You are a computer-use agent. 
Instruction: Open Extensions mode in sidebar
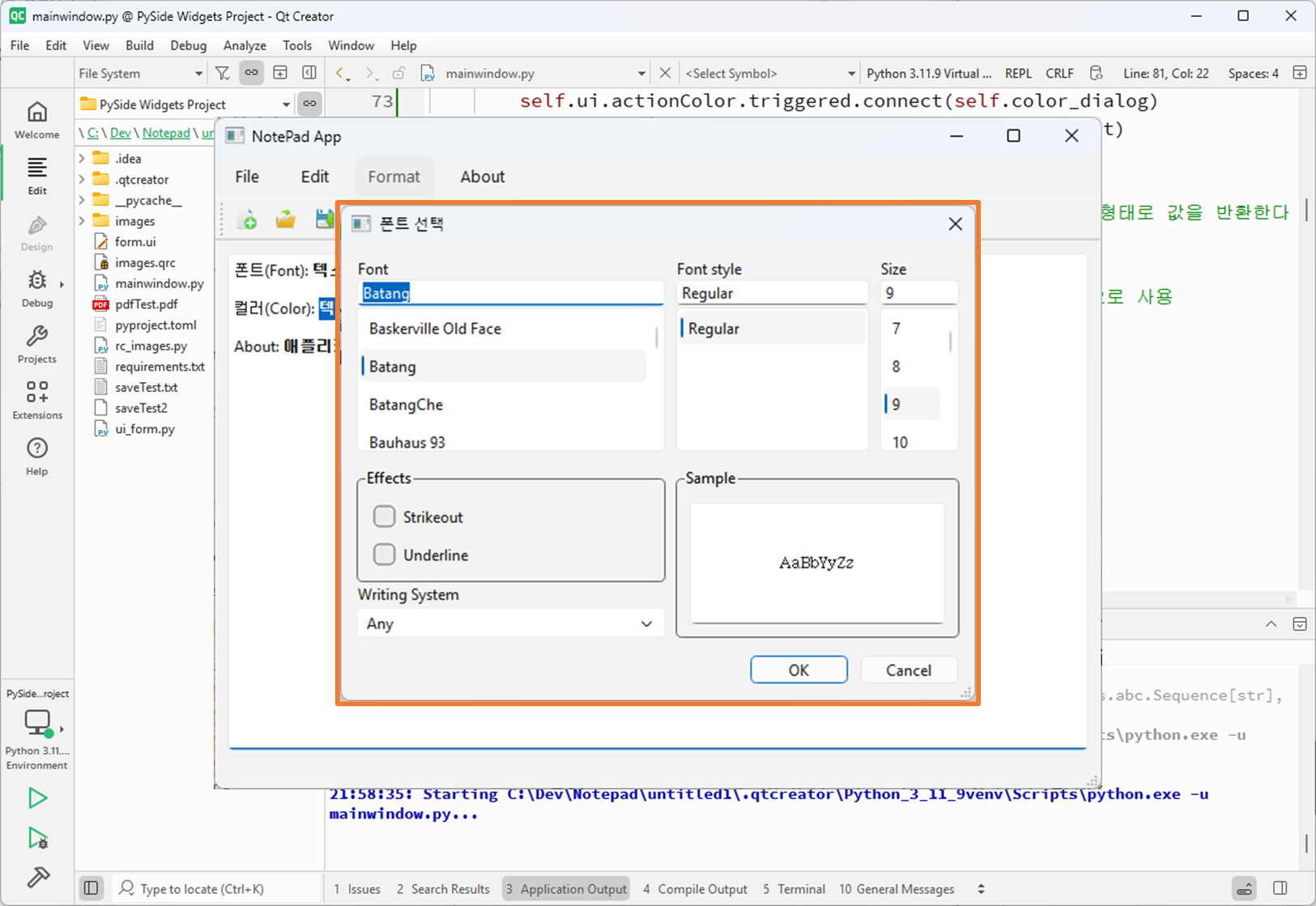coord(37,400)
